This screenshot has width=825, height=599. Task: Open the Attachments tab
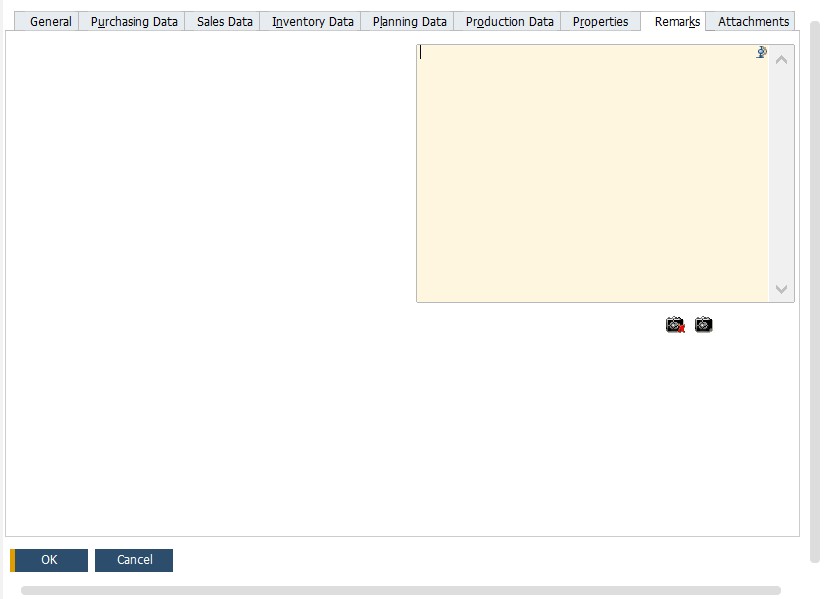pos(752,20)
